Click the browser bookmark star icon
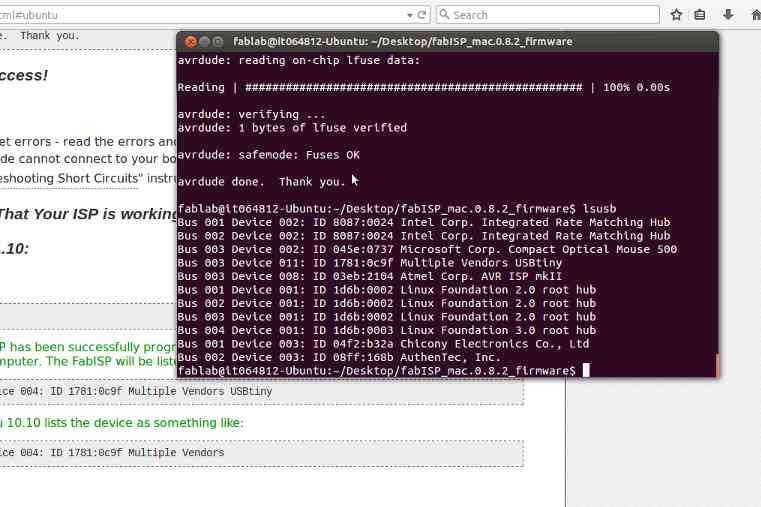 coord(676,15)
